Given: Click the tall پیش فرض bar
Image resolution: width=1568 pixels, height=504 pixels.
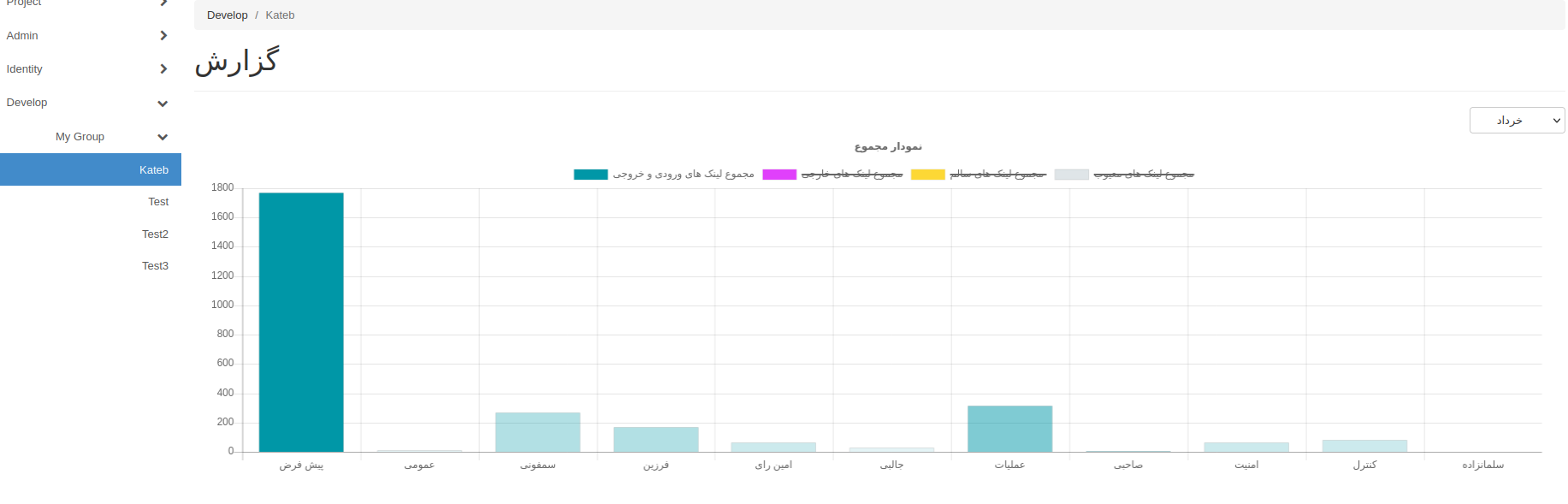Looking at the screenshot, I should (301, 323).
